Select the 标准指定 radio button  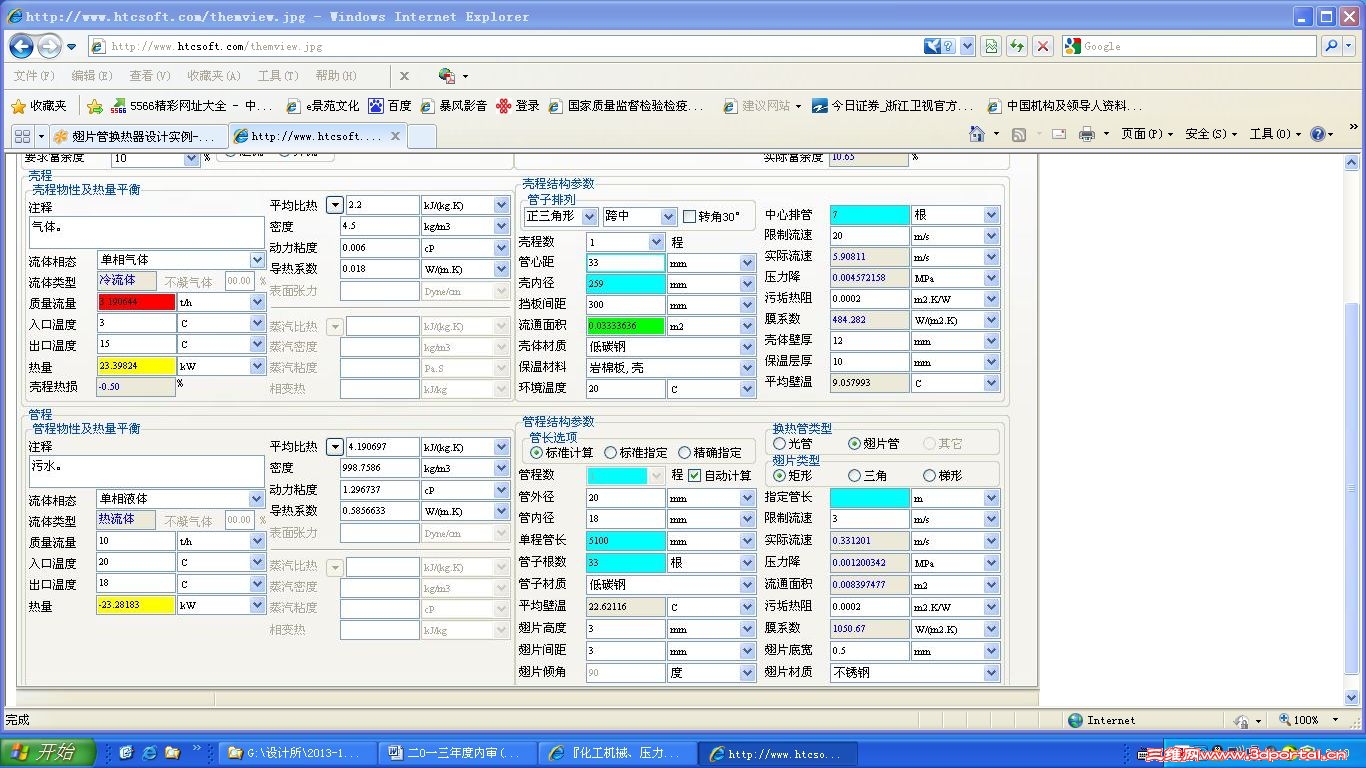(x=610, y=452)
